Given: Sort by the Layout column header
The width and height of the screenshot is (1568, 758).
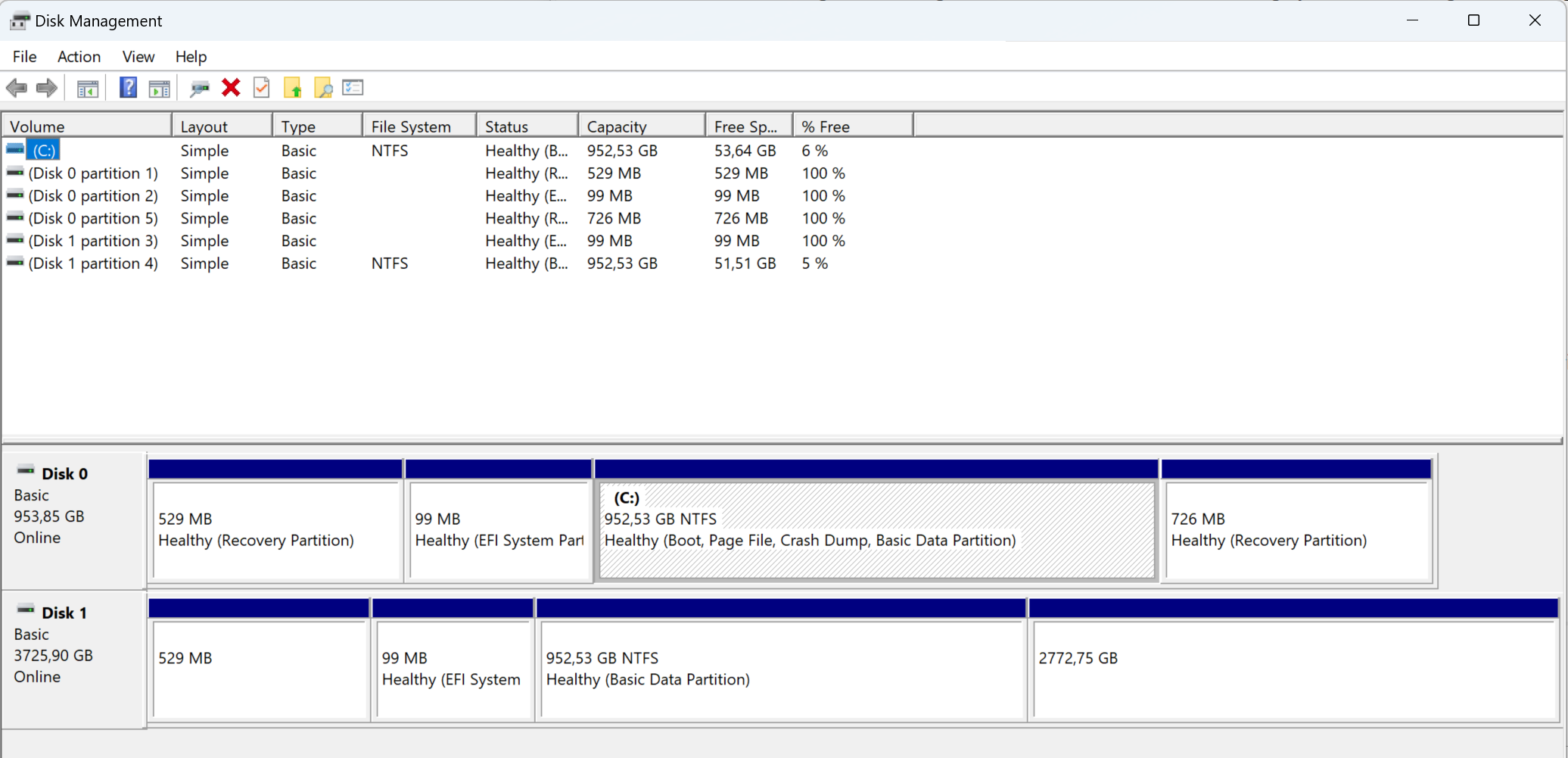Looking at the screenshot, I should (x=222, y=126).
